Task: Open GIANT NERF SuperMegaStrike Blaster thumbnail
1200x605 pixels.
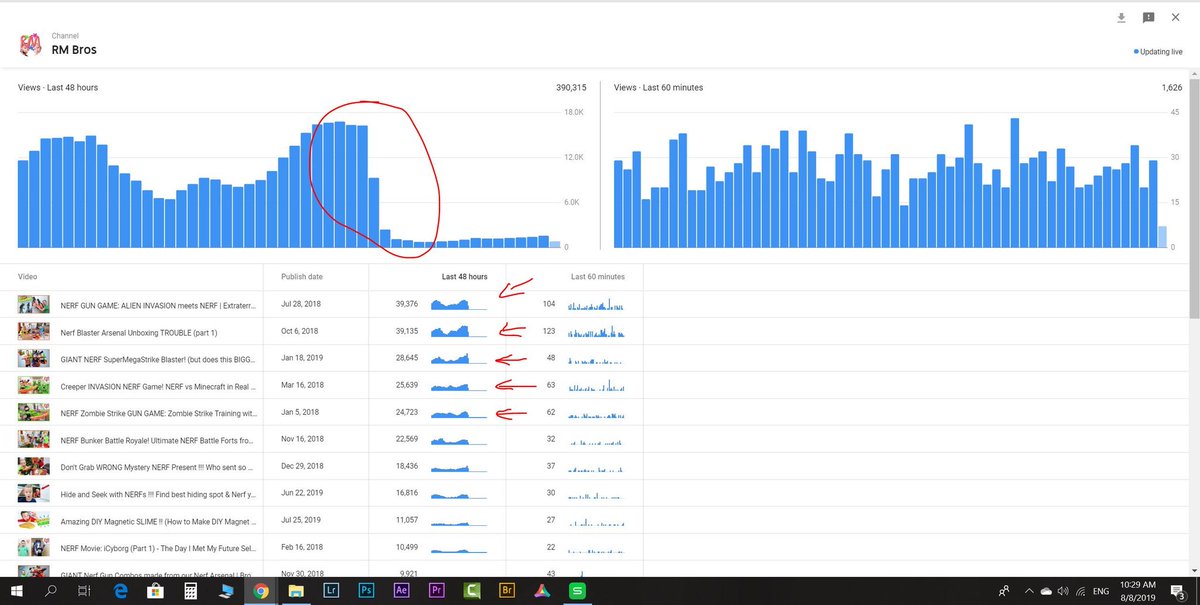Action: pos(34,358)
